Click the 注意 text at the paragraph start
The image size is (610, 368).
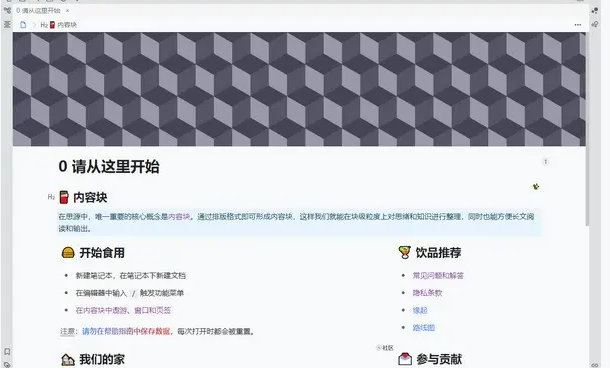[67, 331]
